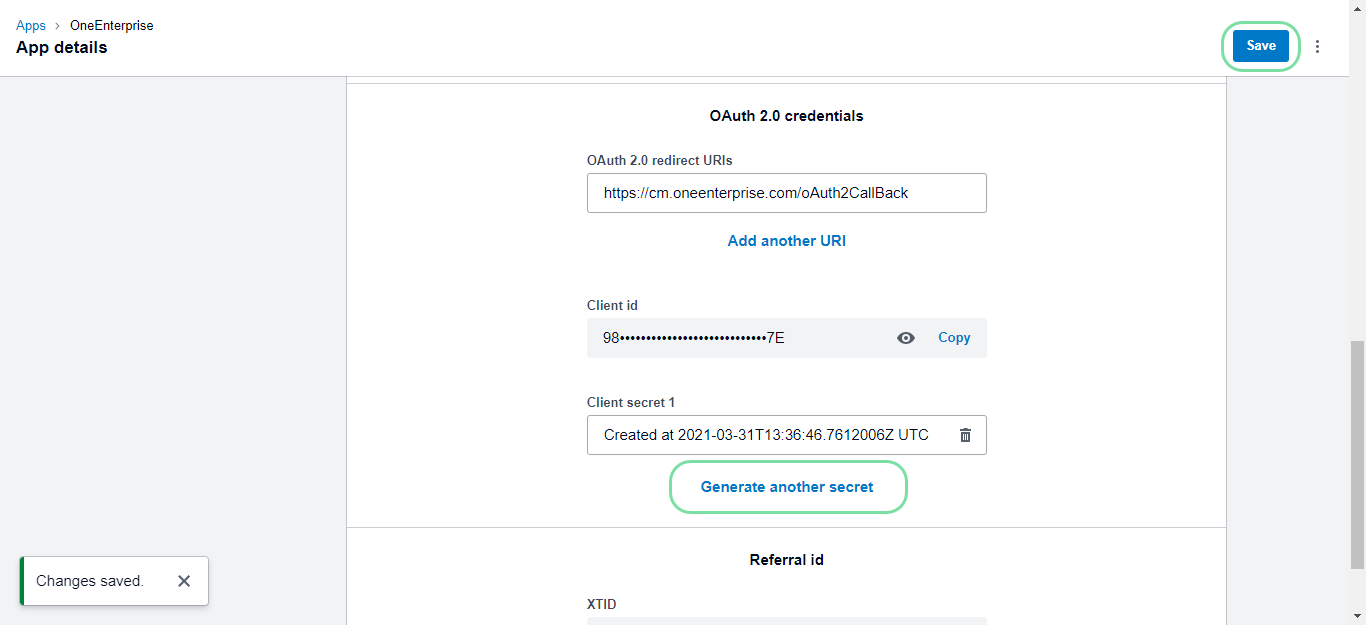Image resolution: width=1366 pixels, height=625 pixels.
Task: Click the Add another URI link
Action: point(786,241)
